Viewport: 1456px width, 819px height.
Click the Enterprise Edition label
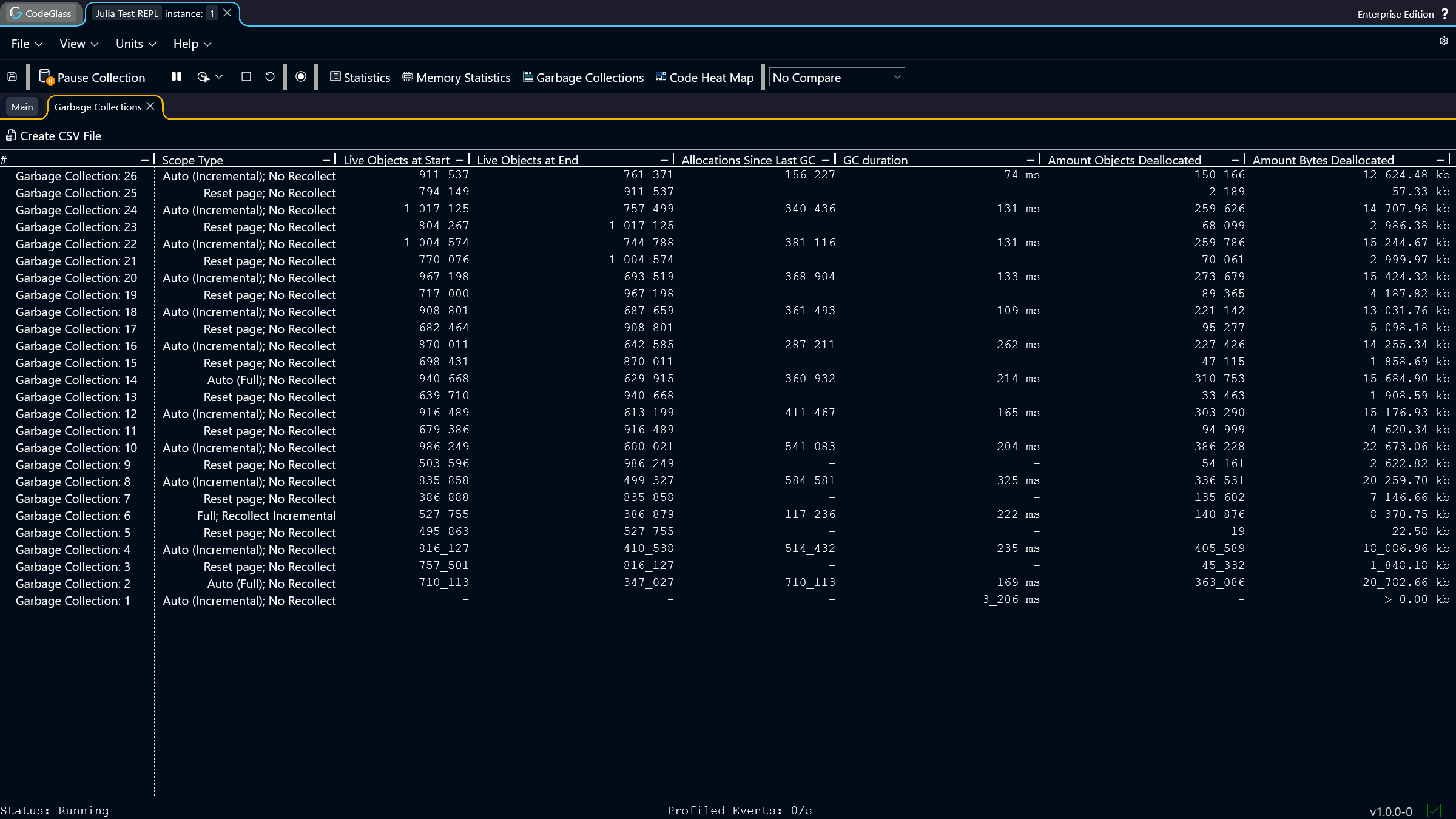1395,14
